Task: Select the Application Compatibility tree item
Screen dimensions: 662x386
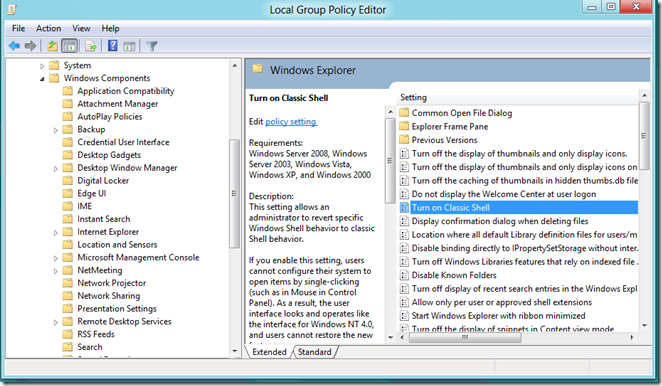Action: [x=125, y=91]
